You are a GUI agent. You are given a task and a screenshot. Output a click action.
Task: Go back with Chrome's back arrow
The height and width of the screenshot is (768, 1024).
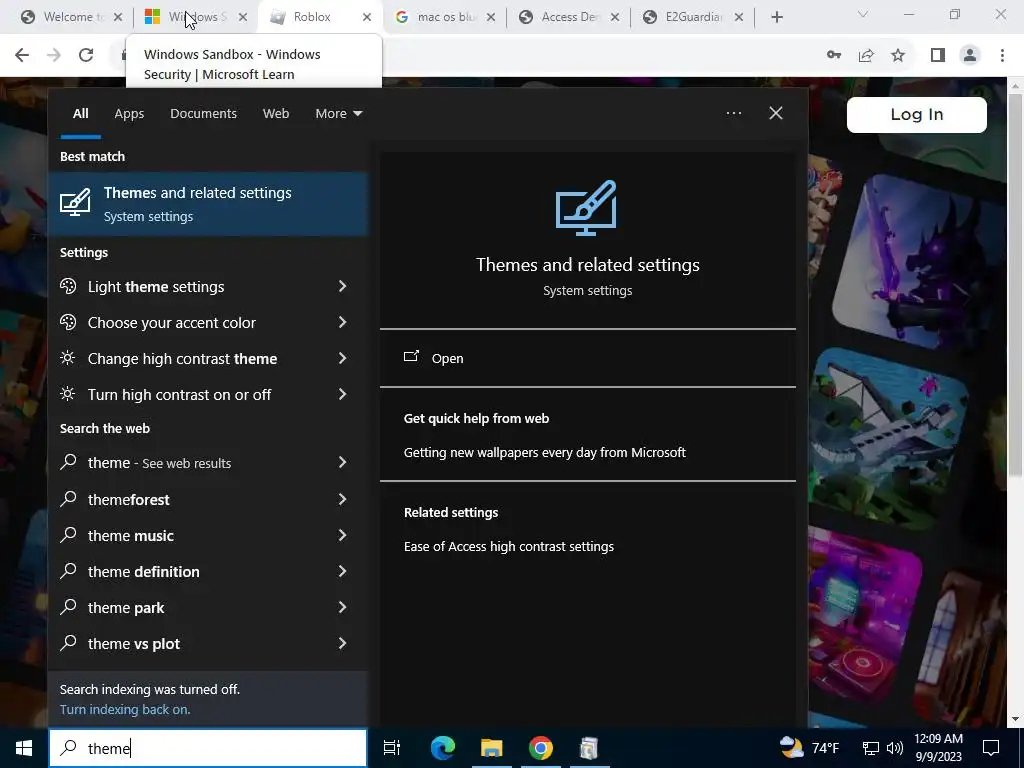click(22, 56)
